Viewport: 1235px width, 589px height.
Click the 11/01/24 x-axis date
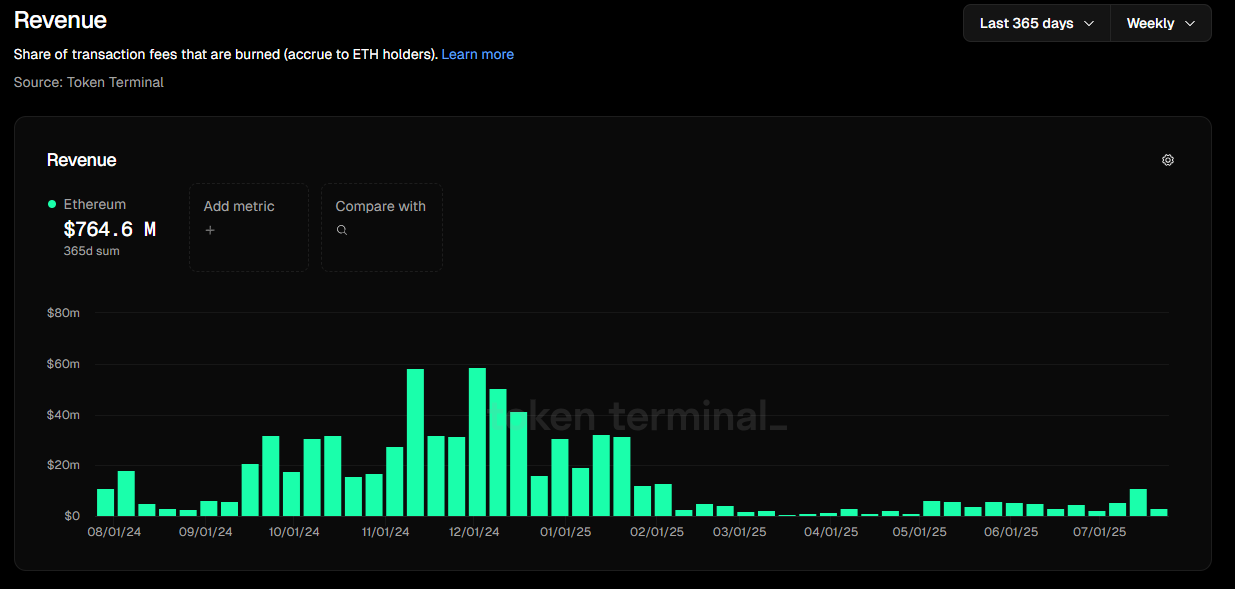(385, 532)
